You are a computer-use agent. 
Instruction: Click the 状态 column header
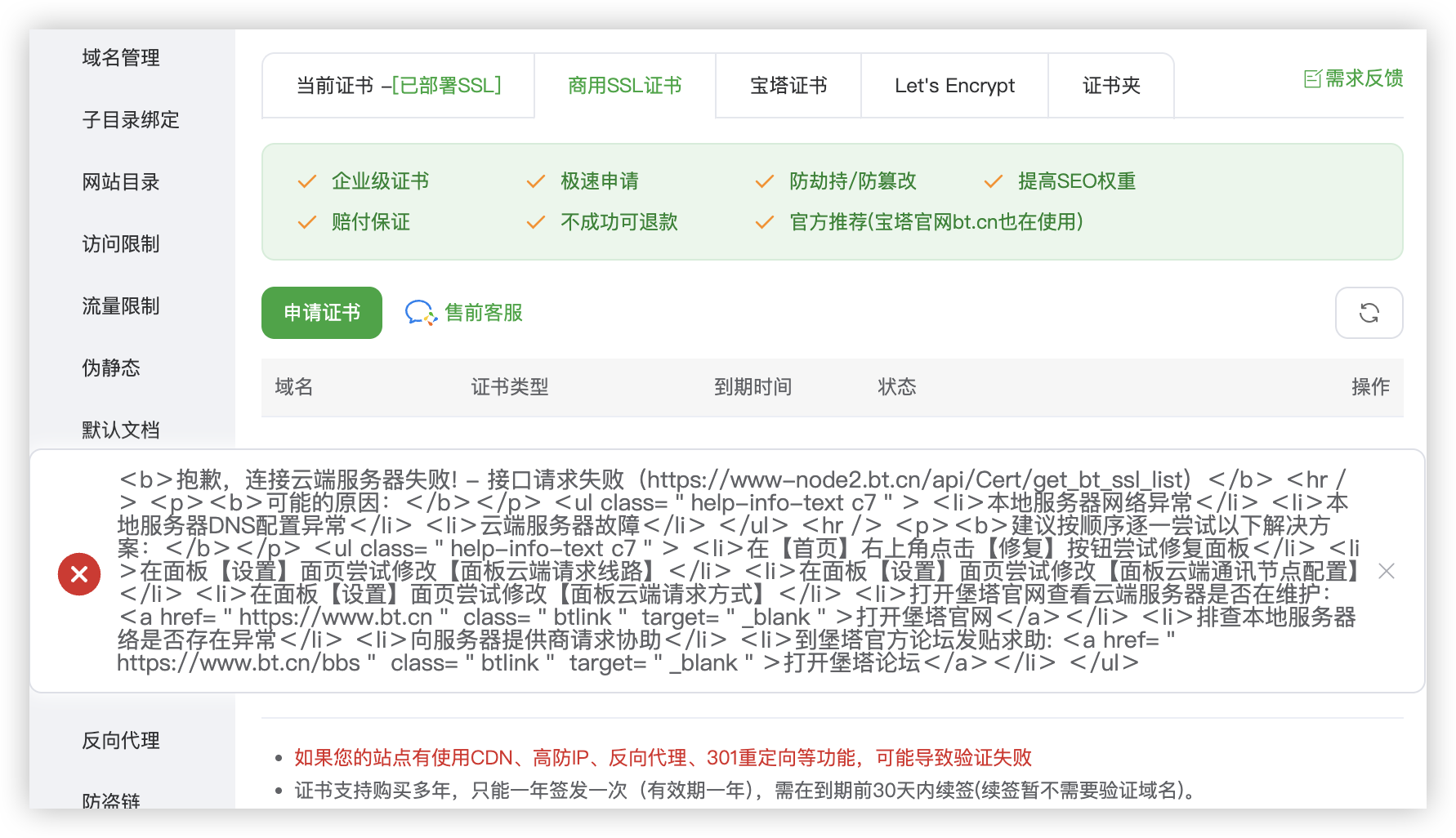[897, 387]
